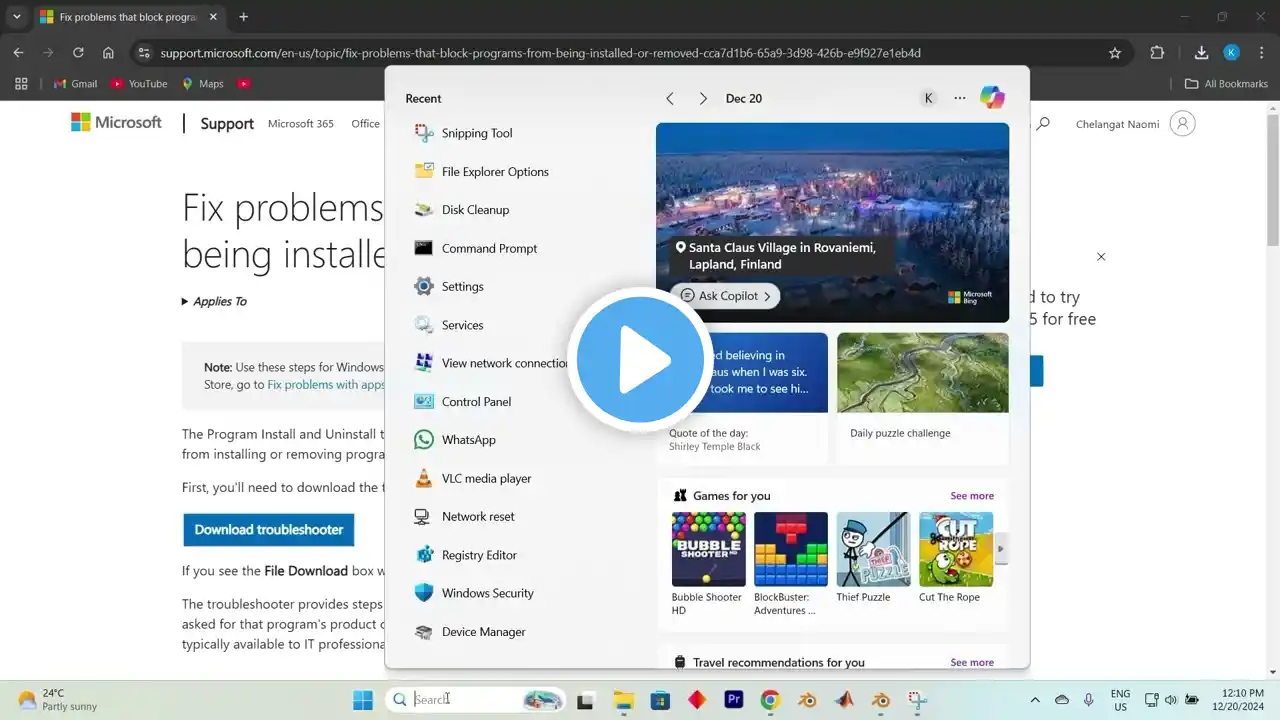This screenshot has height=720, width=1280.
Task: Open the All Bookmarks folder
Action: pos(1226,84)
